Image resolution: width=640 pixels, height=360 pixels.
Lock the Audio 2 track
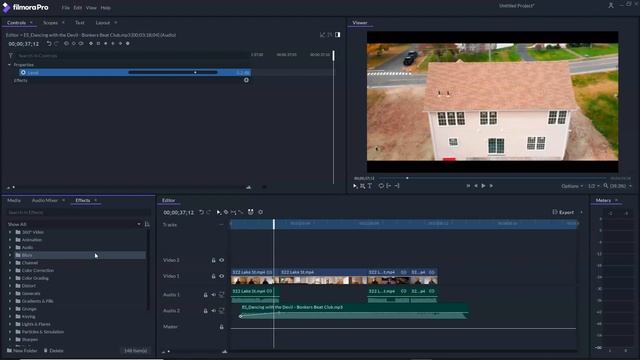206,311
